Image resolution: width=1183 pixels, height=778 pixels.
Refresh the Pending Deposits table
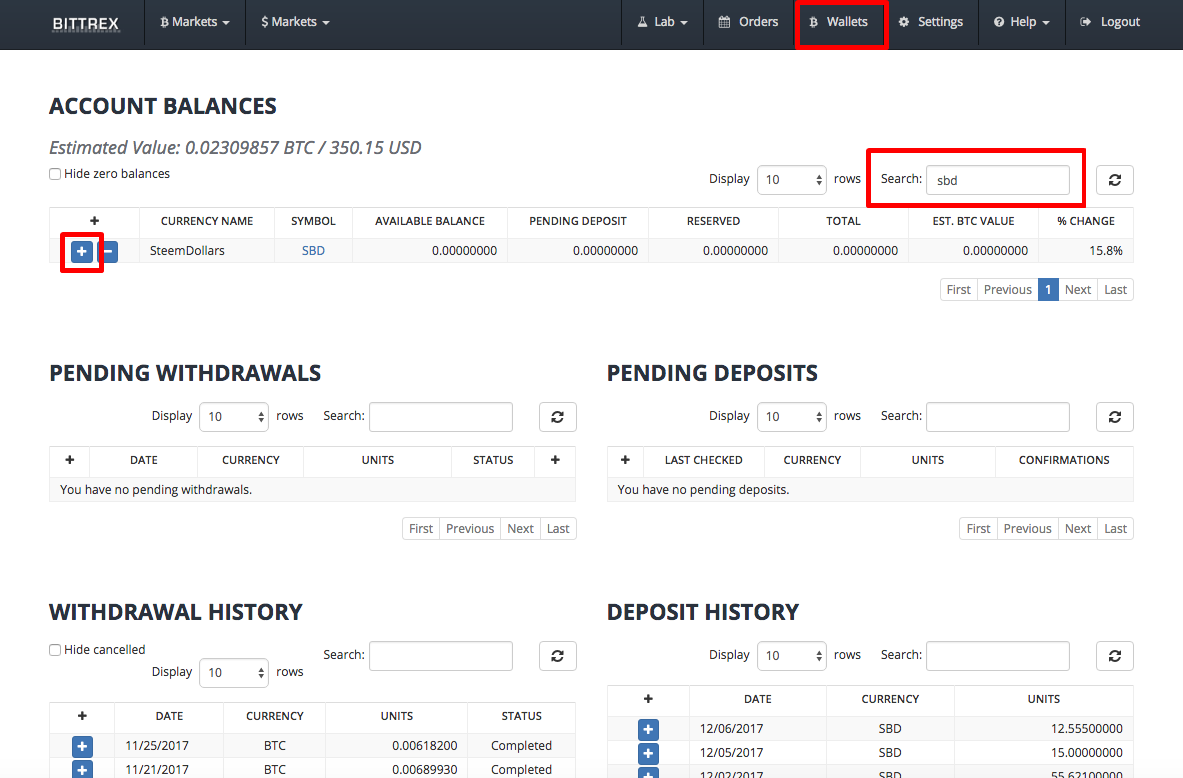tap(1114, 417)
